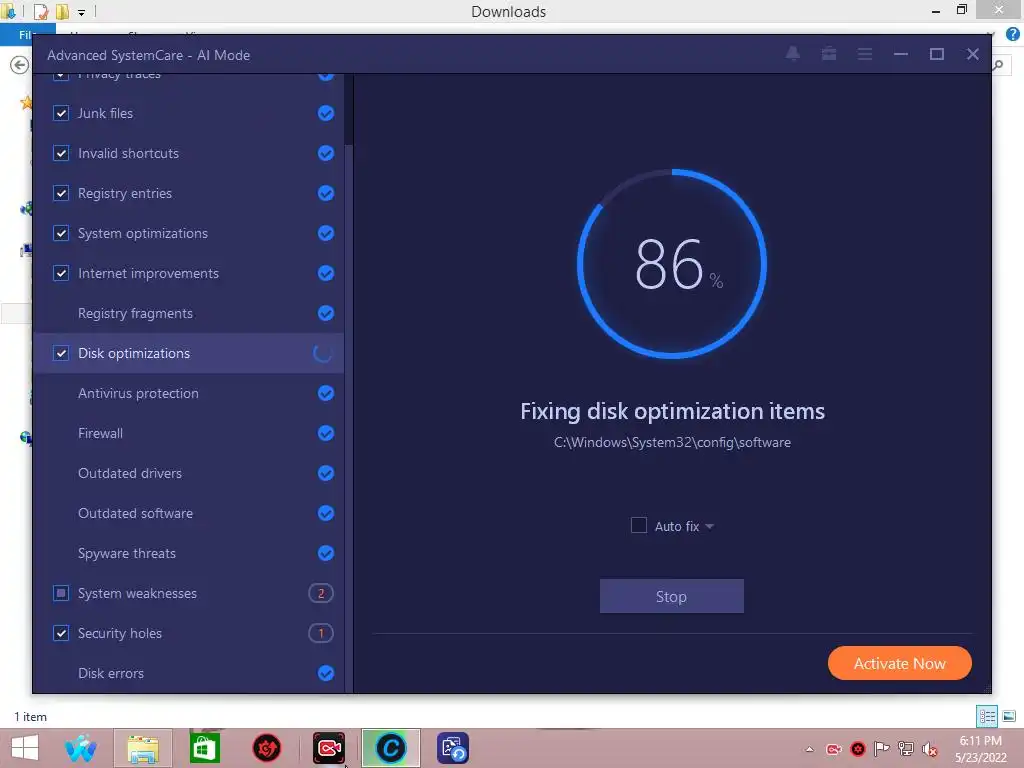Click the issue count badge for System weaknesses
Screen dimensions: 1024x768
(321, 593)
